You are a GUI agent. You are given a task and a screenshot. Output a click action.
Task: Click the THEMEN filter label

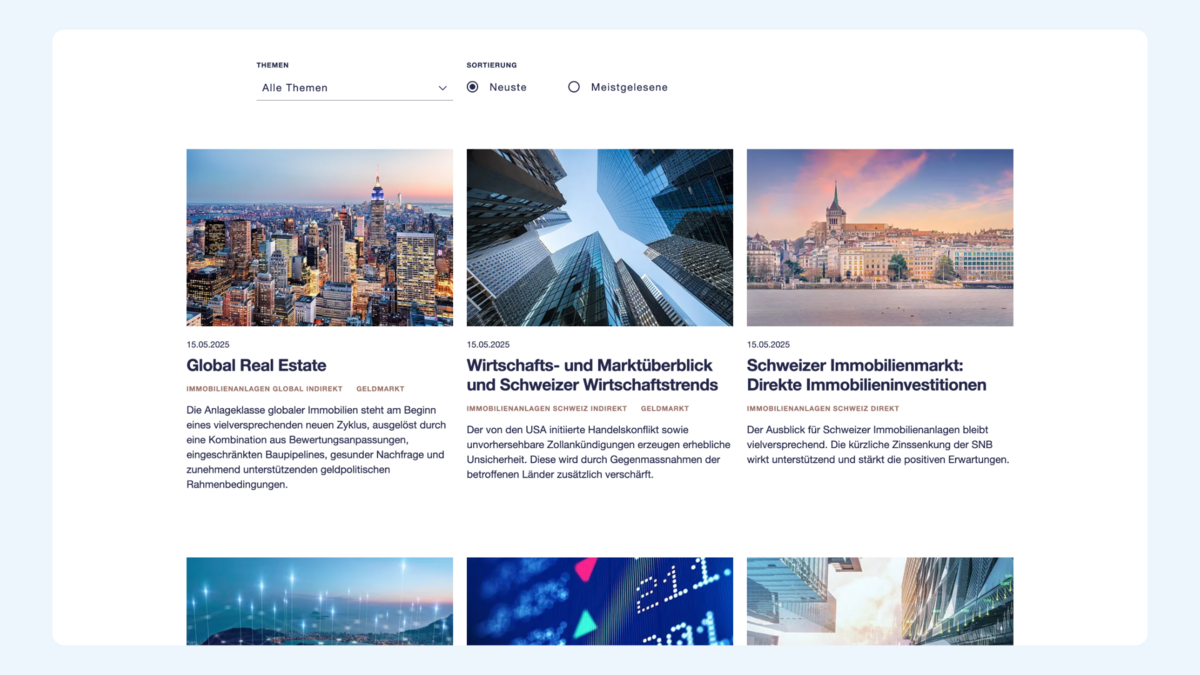click(272, 65)
